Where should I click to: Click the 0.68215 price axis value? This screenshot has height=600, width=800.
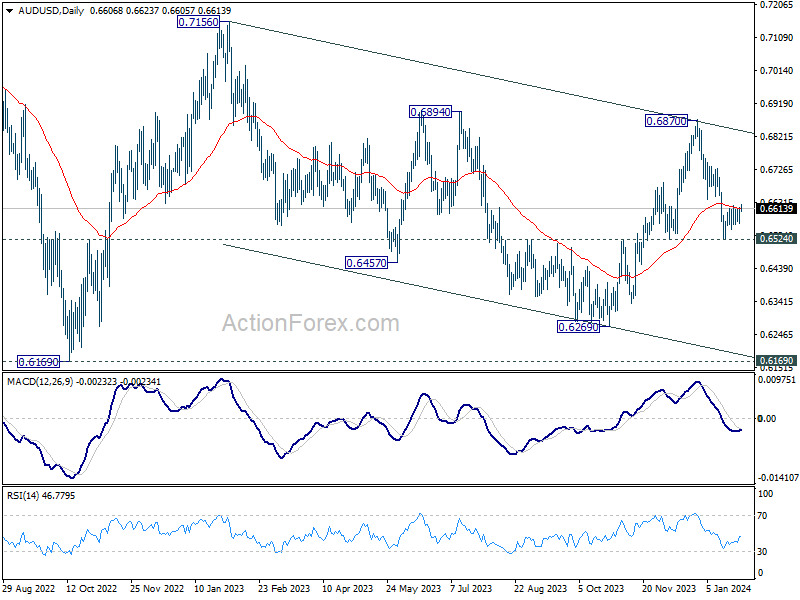tap(776, 137)
